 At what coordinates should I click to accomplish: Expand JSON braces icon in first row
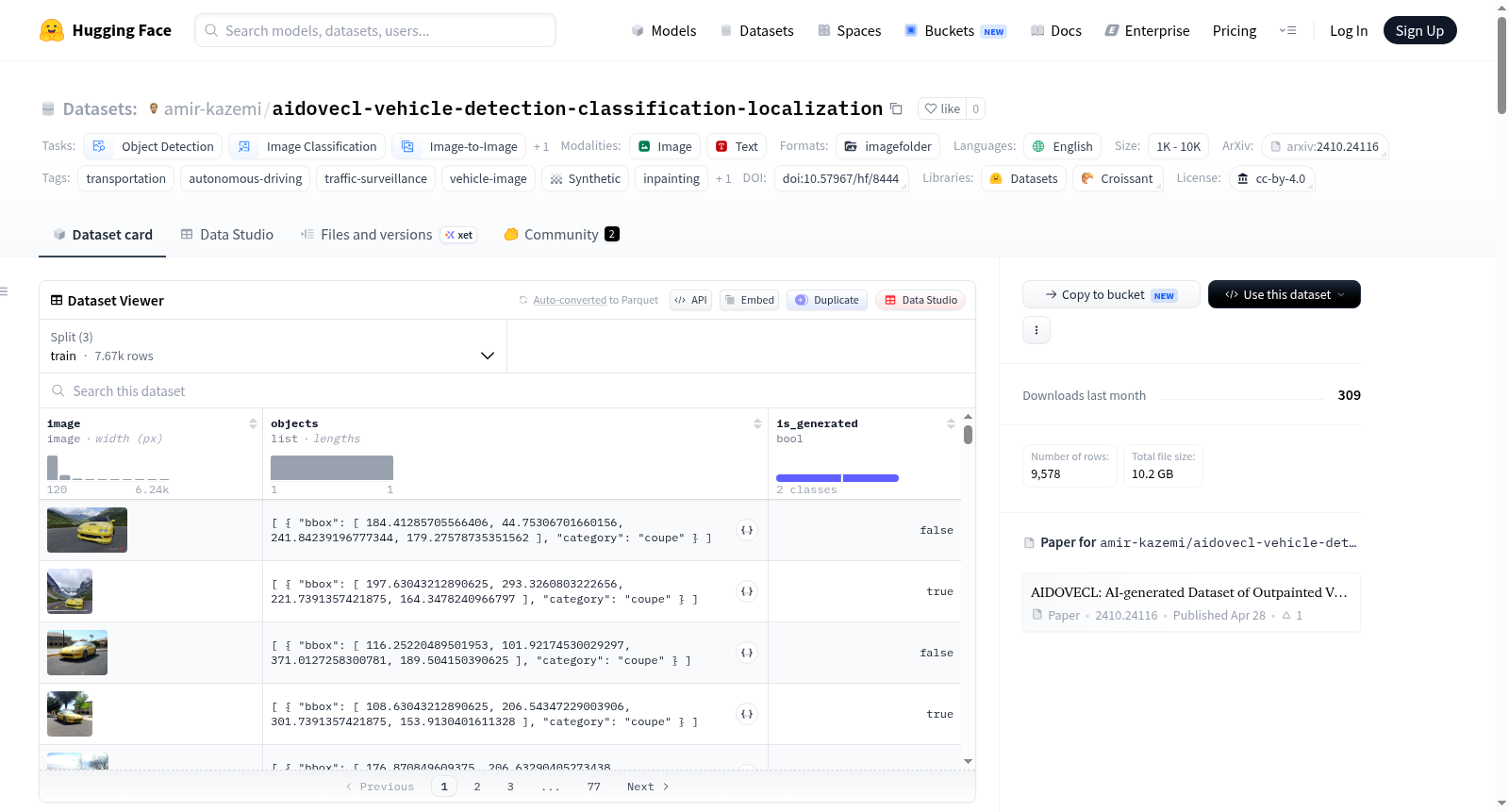[x=747, y=530]
